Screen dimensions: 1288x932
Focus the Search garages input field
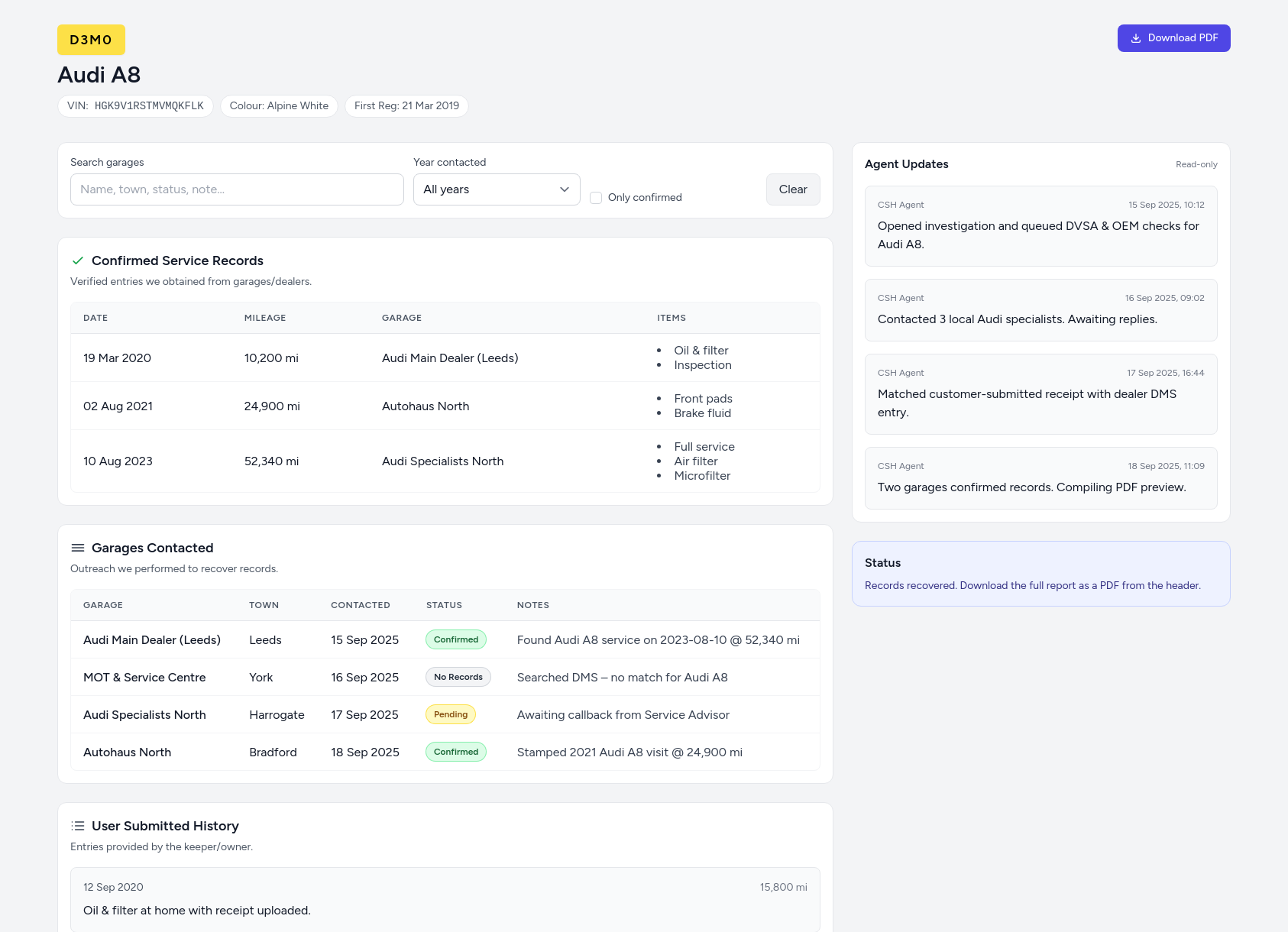(x=237, y=189)
